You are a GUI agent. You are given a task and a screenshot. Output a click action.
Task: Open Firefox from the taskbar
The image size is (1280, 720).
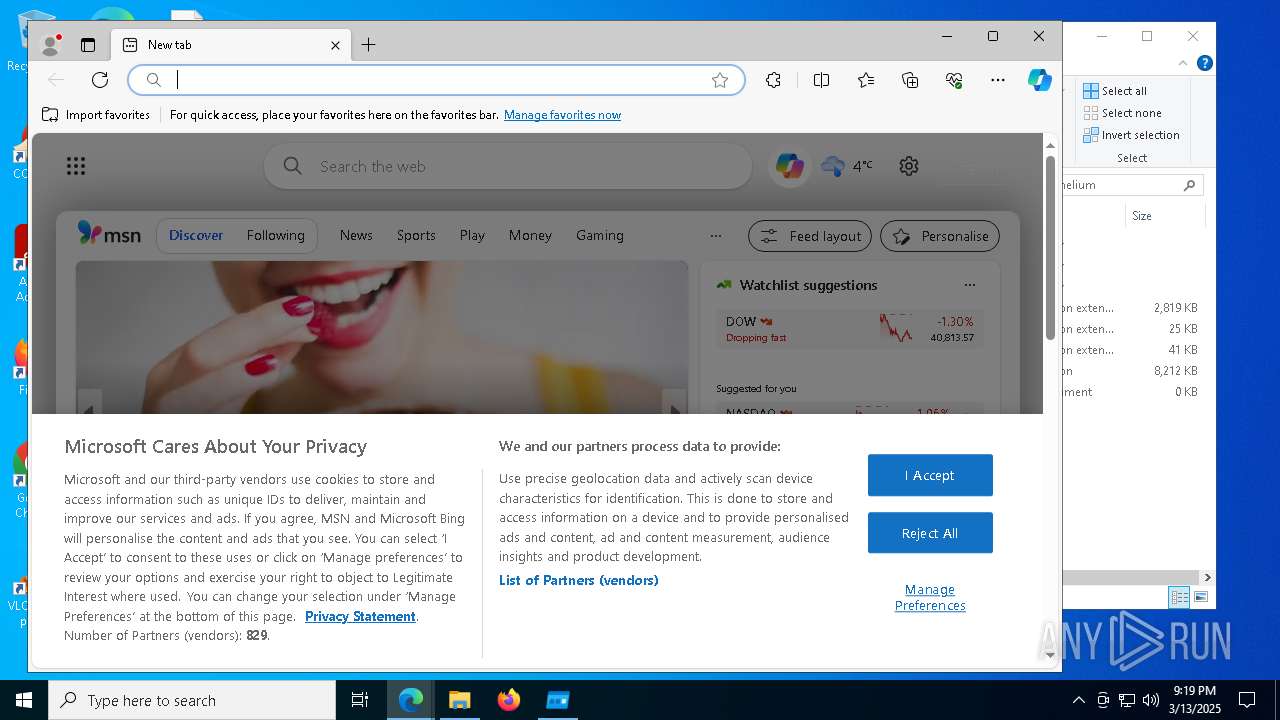pos(509,700)
